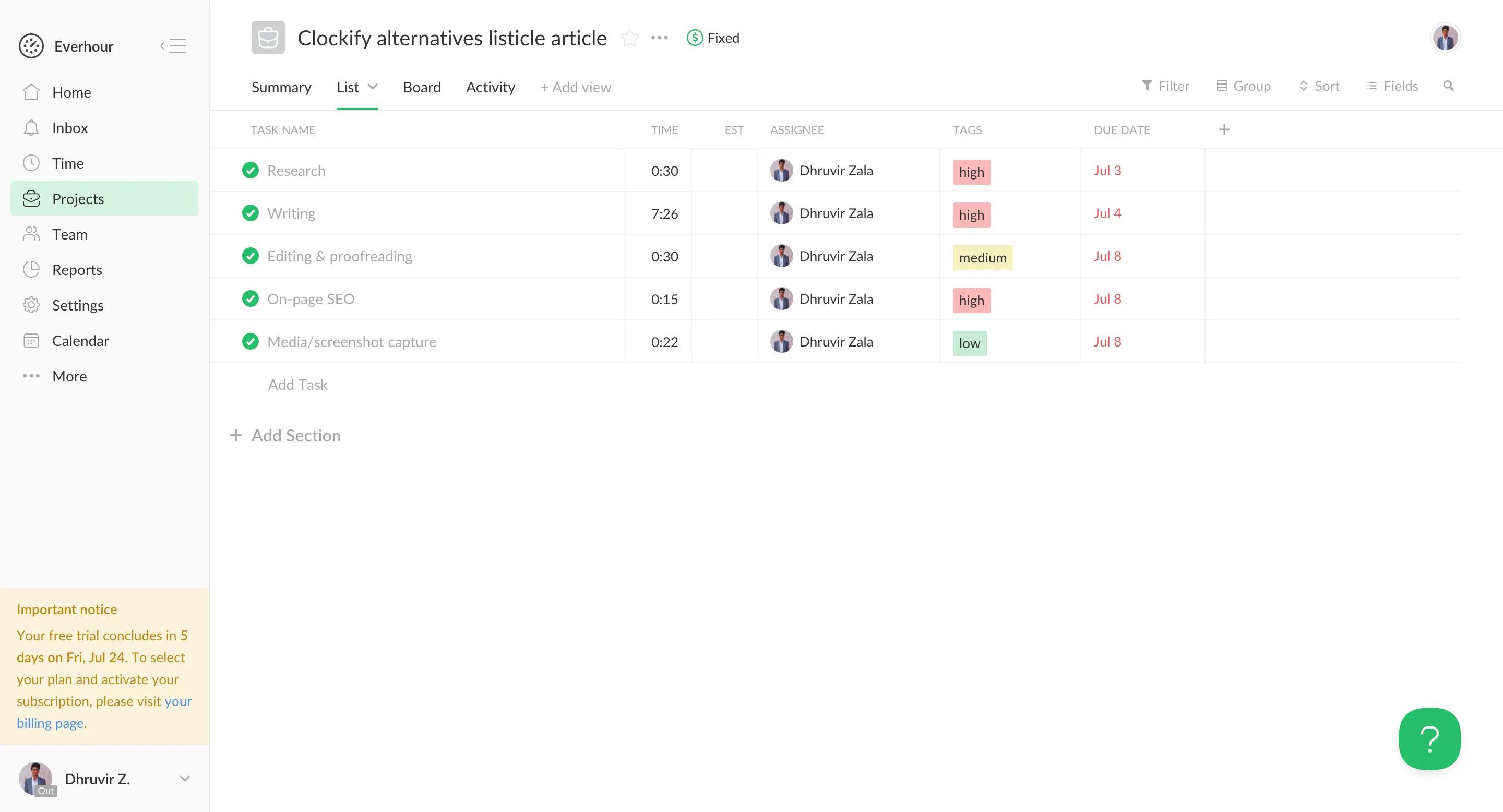Switch to the Summary tab
Screen dimensions: 1503x812
[281, 87]
